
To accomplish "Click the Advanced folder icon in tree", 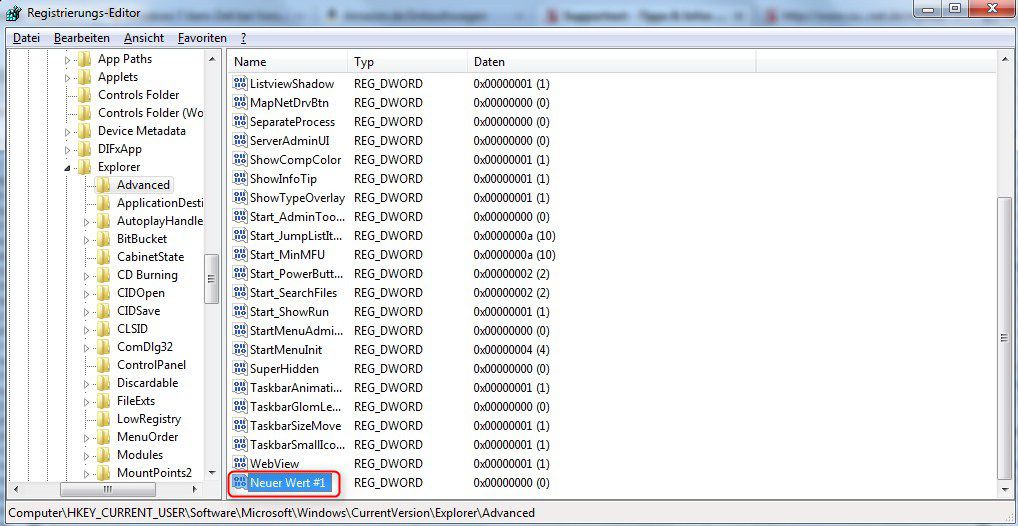I will [104, 185].
